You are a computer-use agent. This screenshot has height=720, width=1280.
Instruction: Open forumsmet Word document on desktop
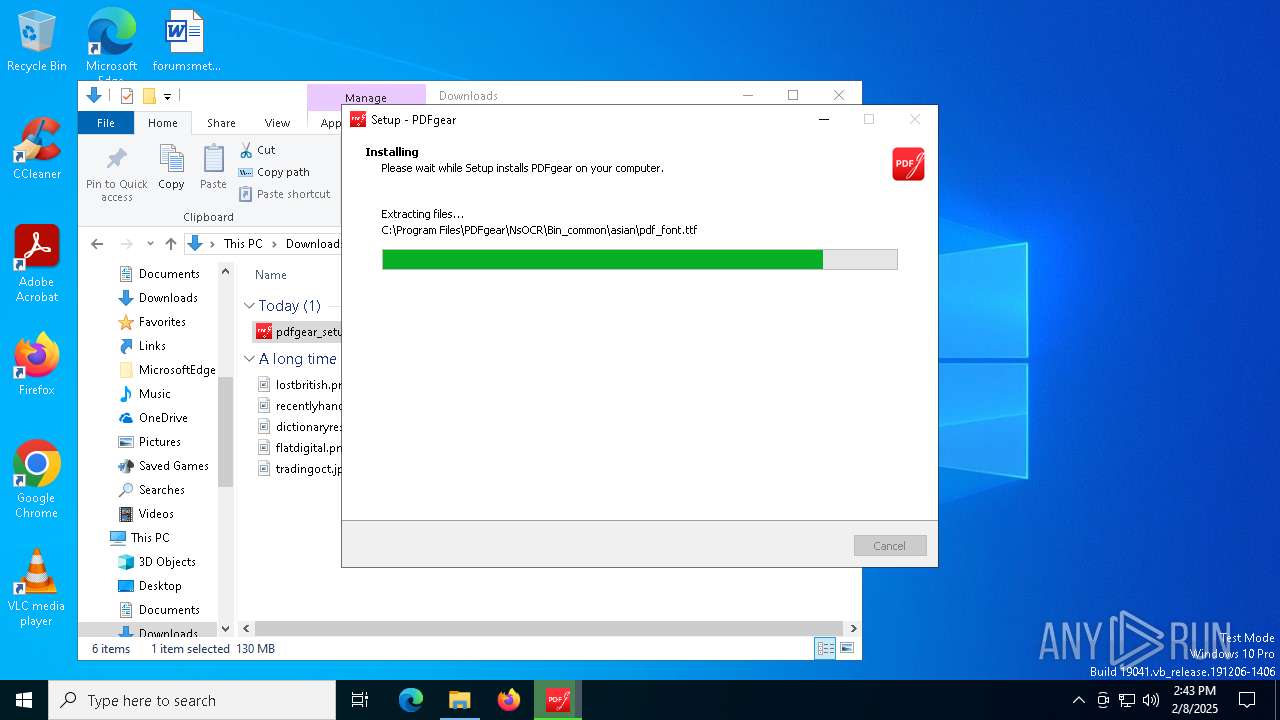point(186,41)
